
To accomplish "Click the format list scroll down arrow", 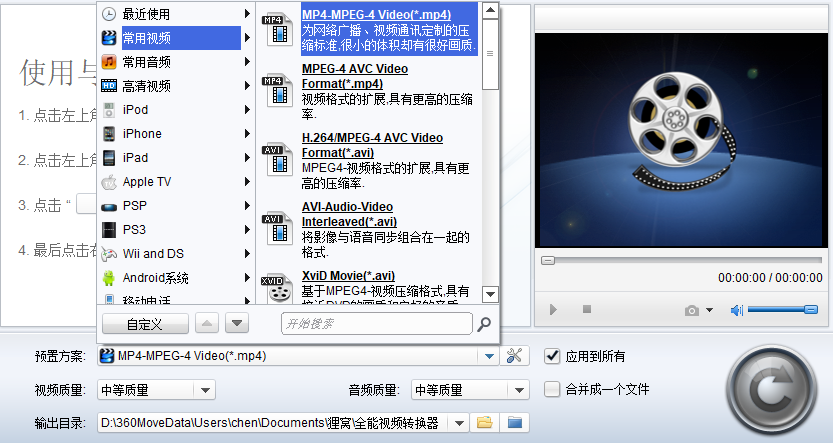I will (490, 294).
